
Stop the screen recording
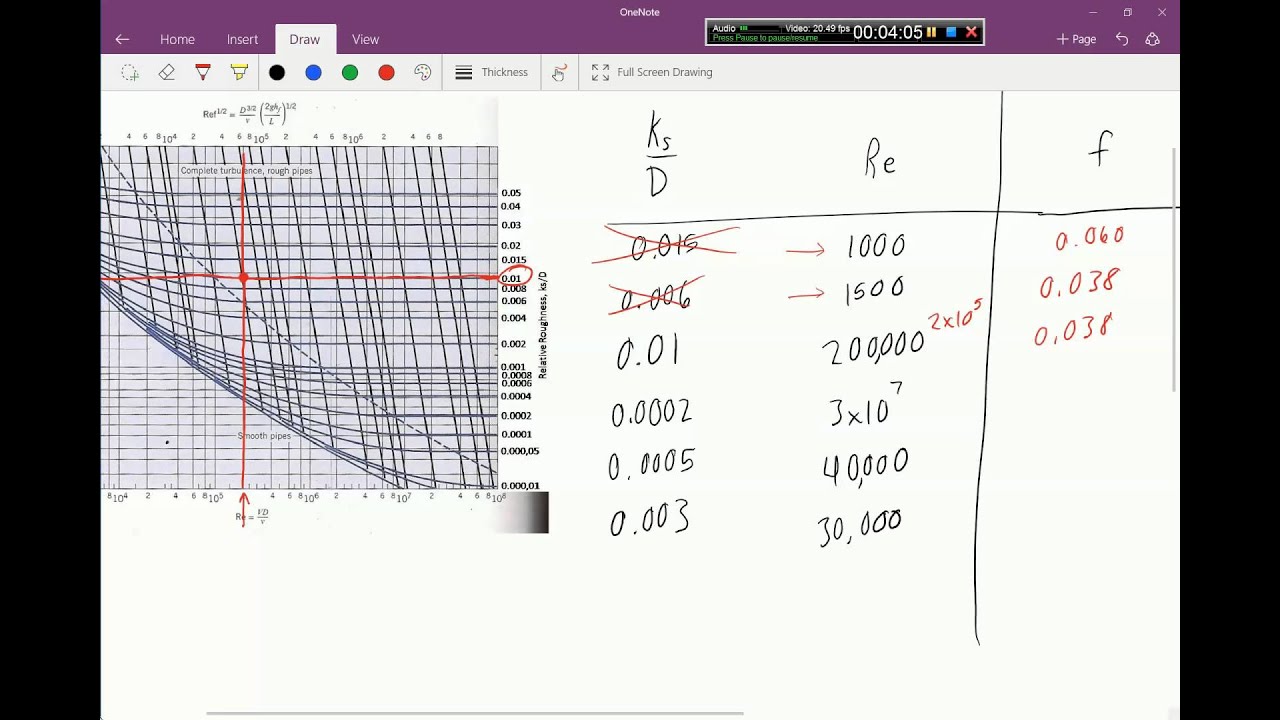951,32
